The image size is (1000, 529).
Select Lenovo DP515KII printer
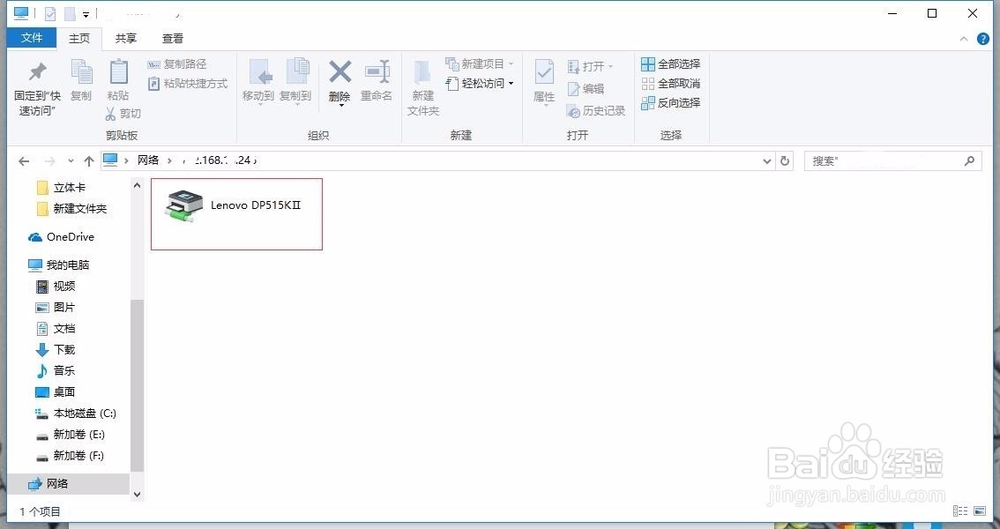tap(237, 214)
